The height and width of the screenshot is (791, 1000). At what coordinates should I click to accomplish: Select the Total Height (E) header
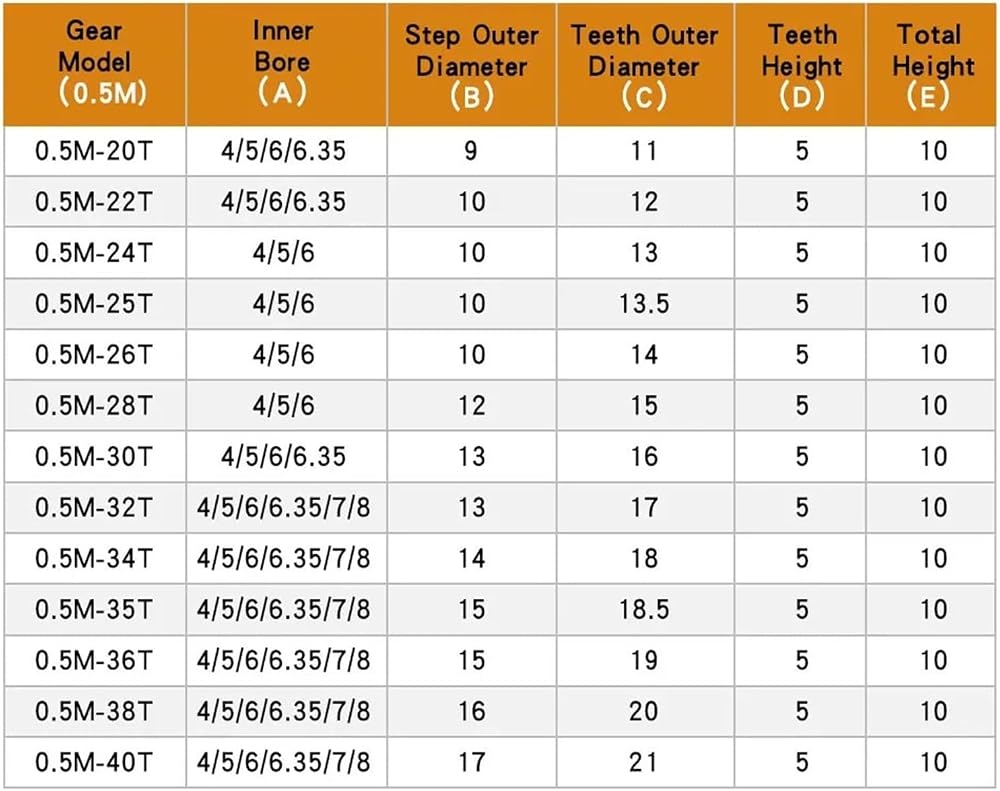(x=932, y=64)
